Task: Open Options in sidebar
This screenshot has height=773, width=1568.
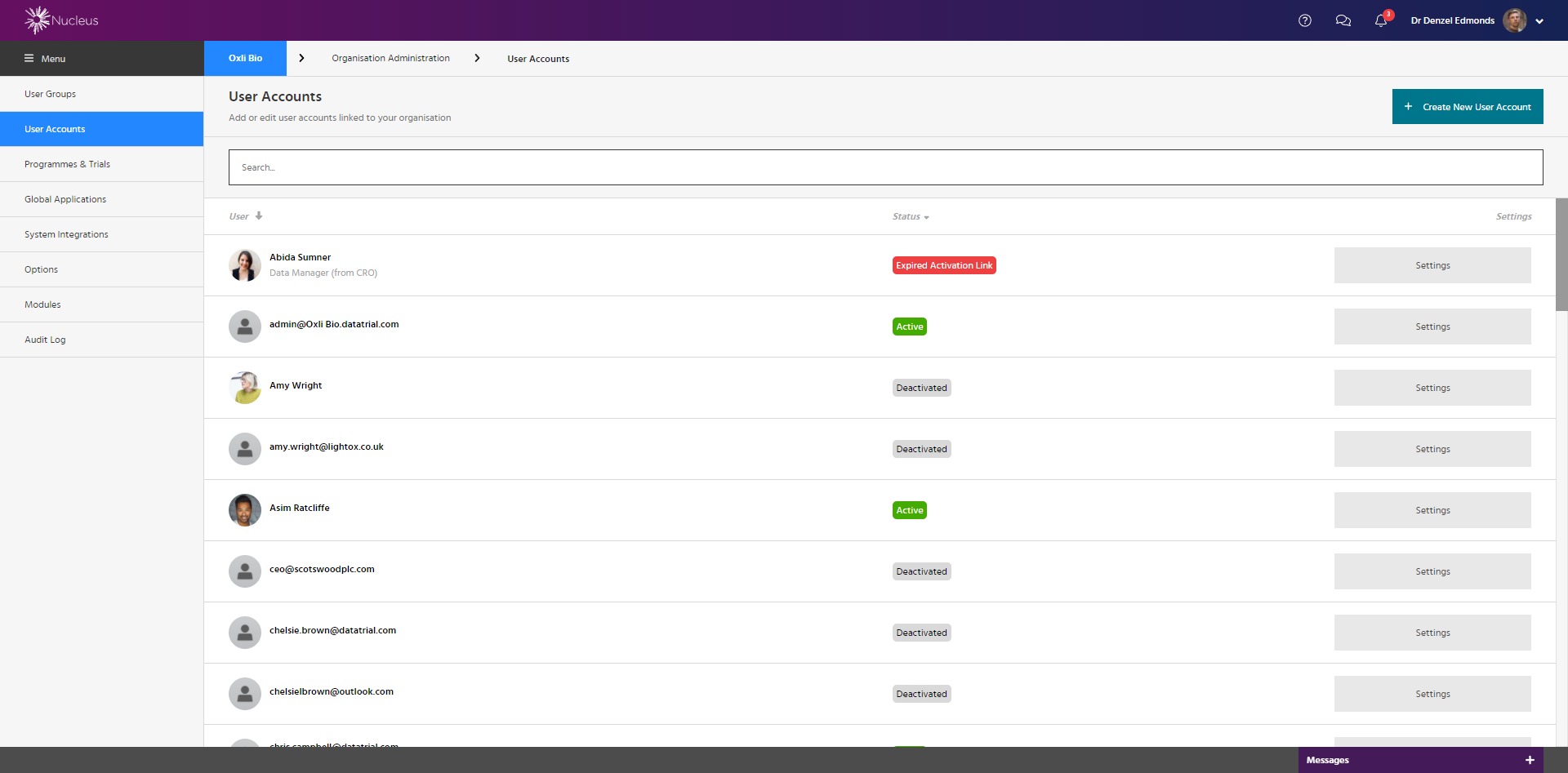Action: coord(101,269)
